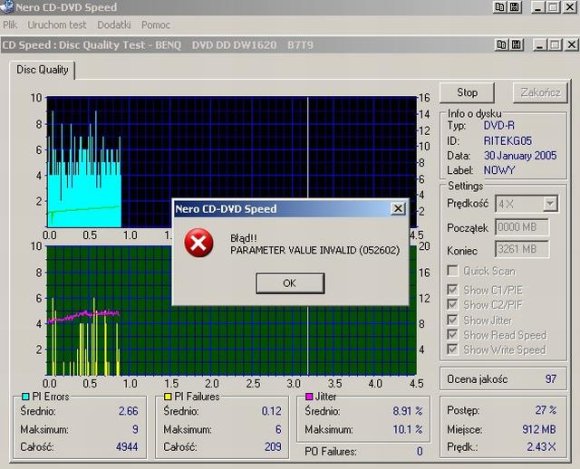Click the Prędk. value 2.43X
Image resolution: width=580 pixels, height=469 pixels.
click(x=541, y=447)
